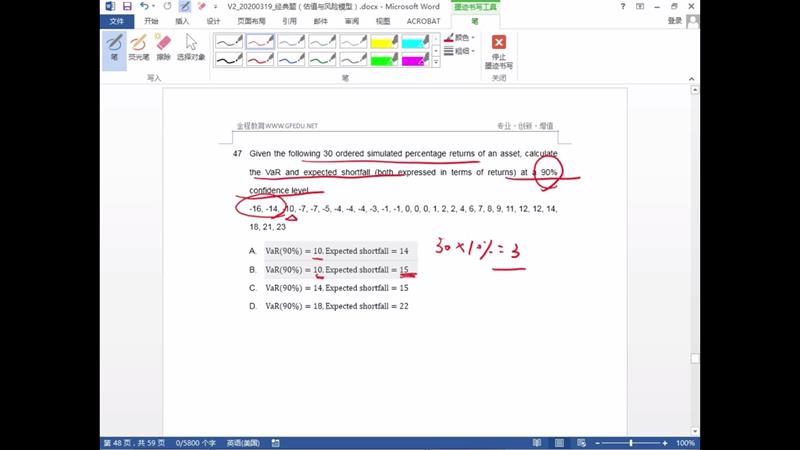Screen dimensions: 800x450
Task: Click the vertical scrollbar up arrow
Action: tap(694, 90)
